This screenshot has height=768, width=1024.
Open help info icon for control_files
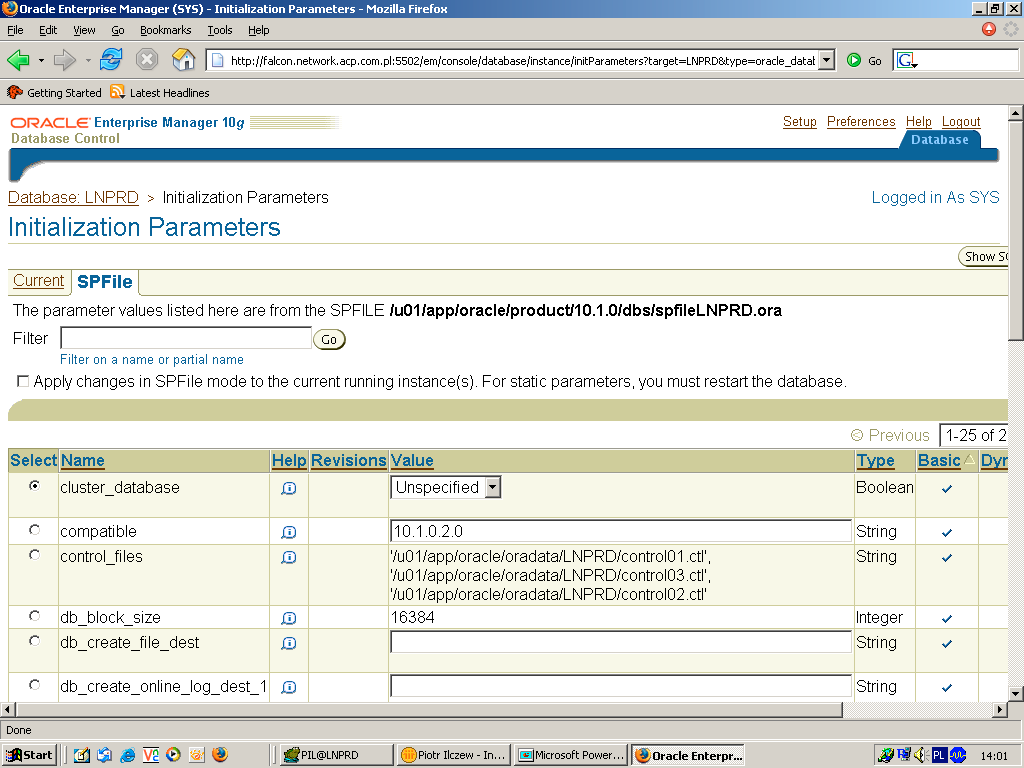[289, 557]
